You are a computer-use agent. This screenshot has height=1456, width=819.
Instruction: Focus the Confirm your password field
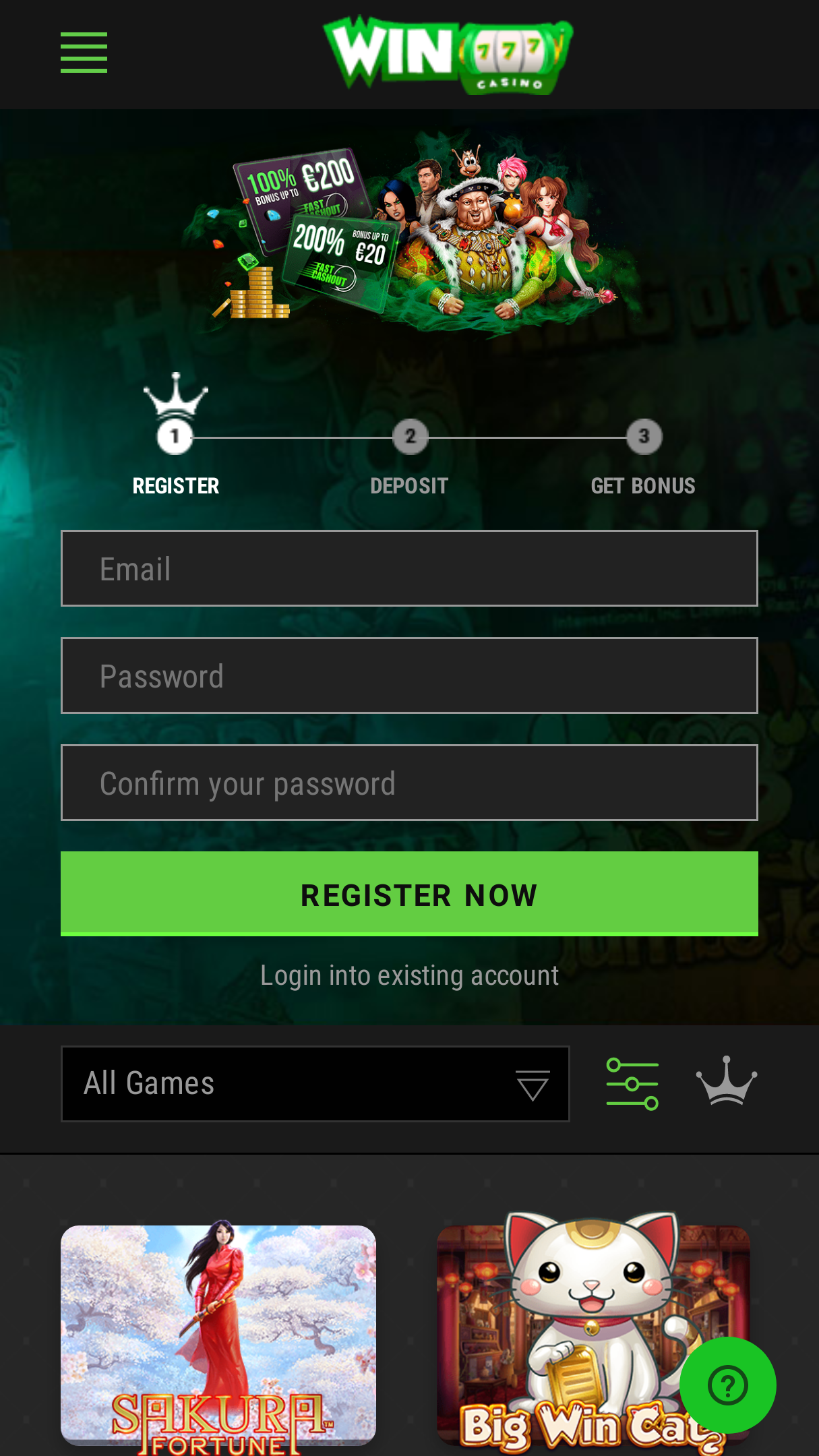(x=409, y=783)
